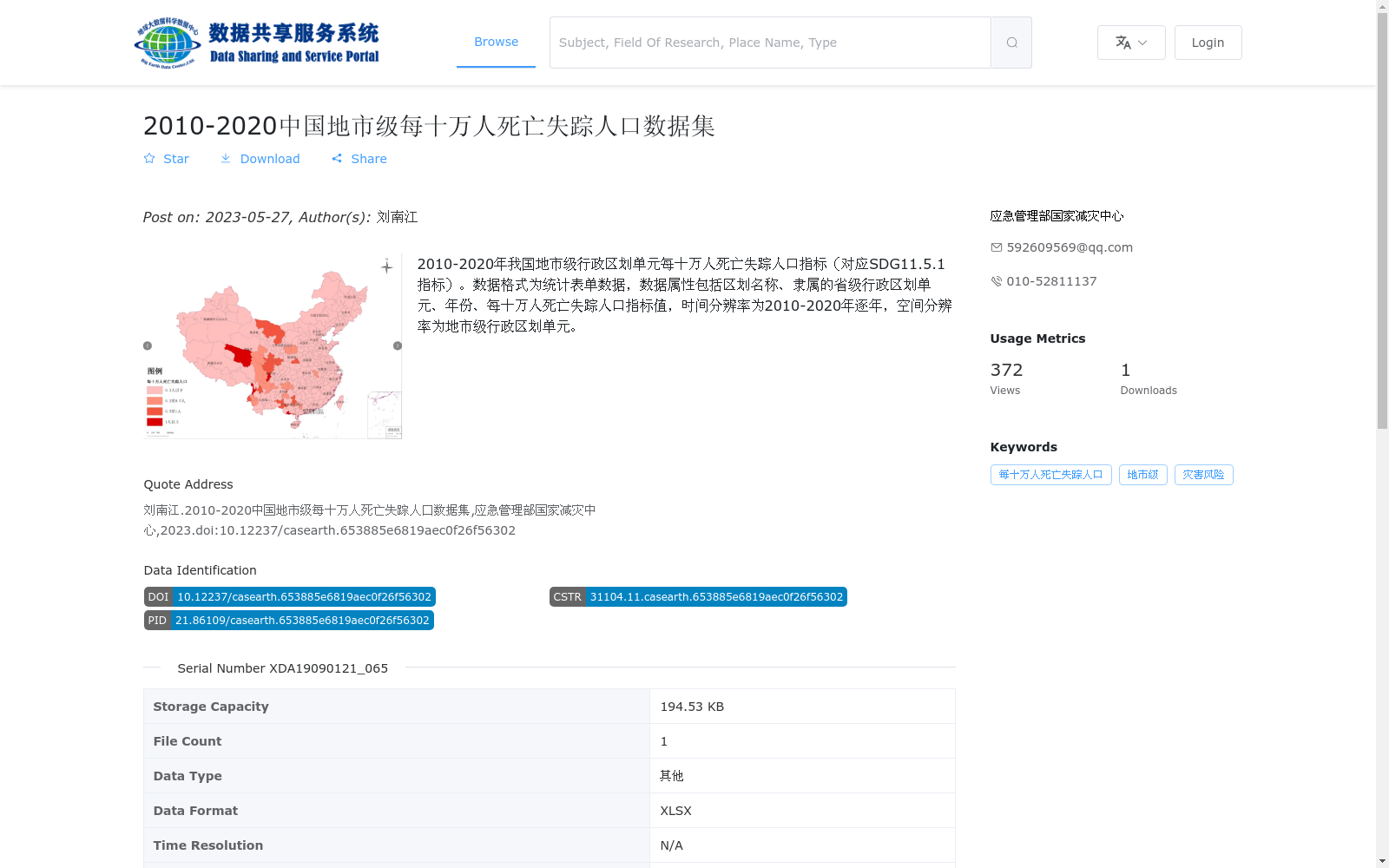Viewport: 1389px width, 868px height.
Task: Click the CSTR identifier badge
Action: tap(698, 597)
